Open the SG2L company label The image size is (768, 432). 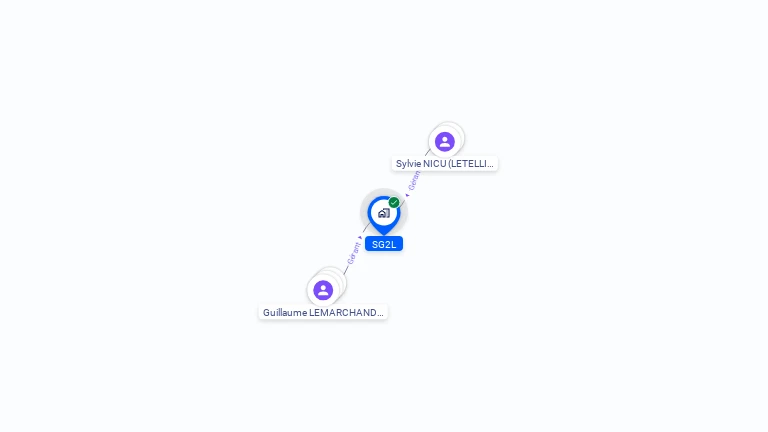[384, 244]
